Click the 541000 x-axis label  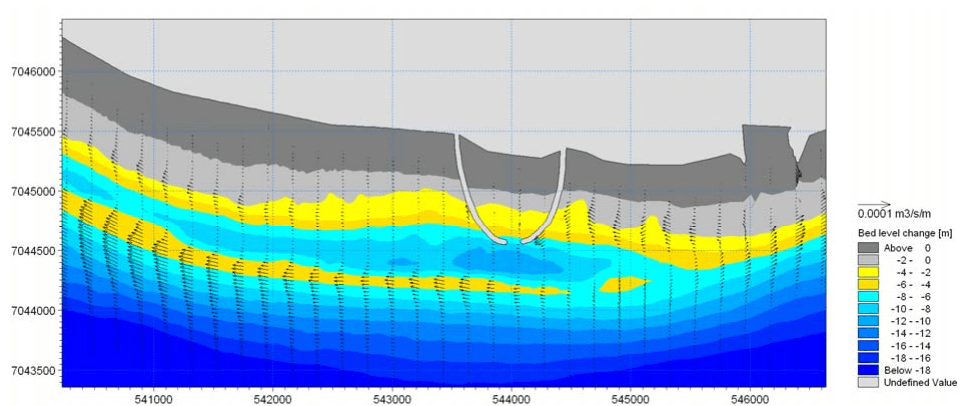(x=153, y=398)
